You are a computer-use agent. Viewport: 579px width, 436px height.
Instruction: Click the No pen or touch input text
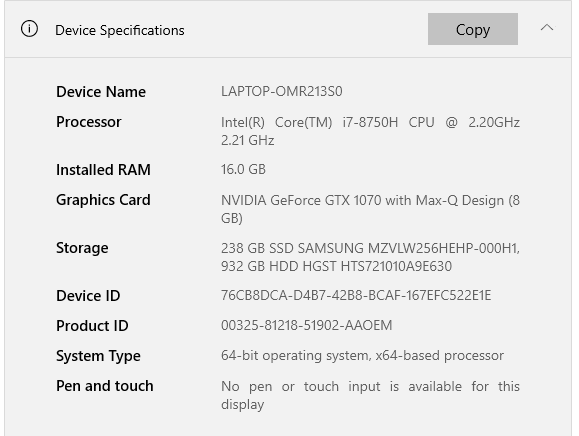pyautogui.click(x=370, y=395)
